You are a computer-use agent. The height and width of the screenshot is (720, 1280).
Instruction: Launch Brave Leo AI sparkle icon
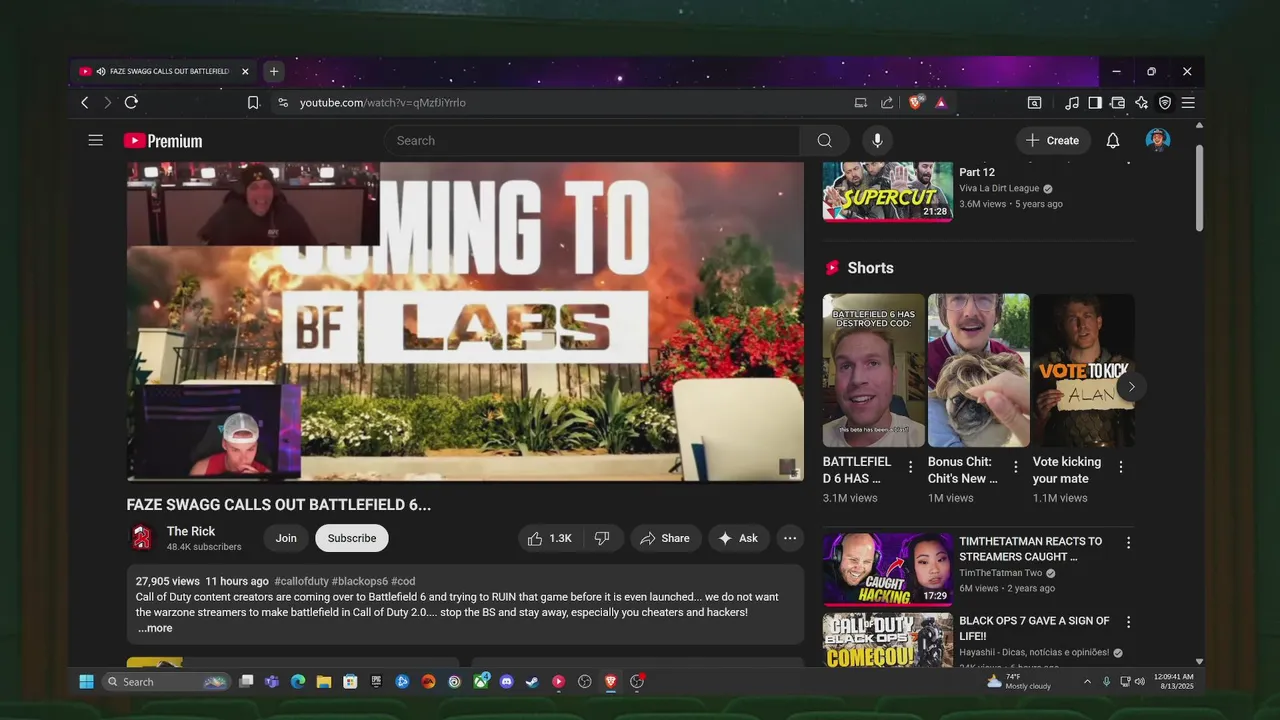click(1142, 102)
